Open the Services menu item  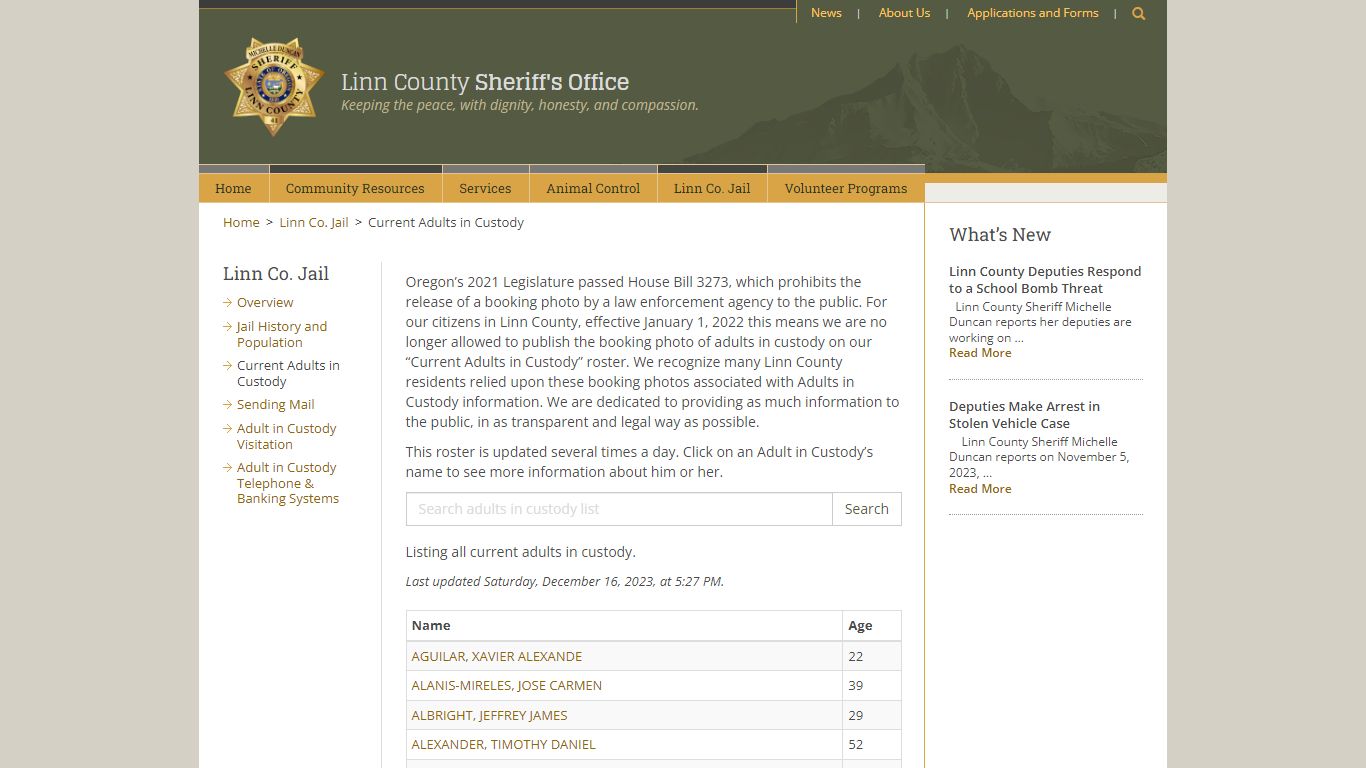[485, 188]
